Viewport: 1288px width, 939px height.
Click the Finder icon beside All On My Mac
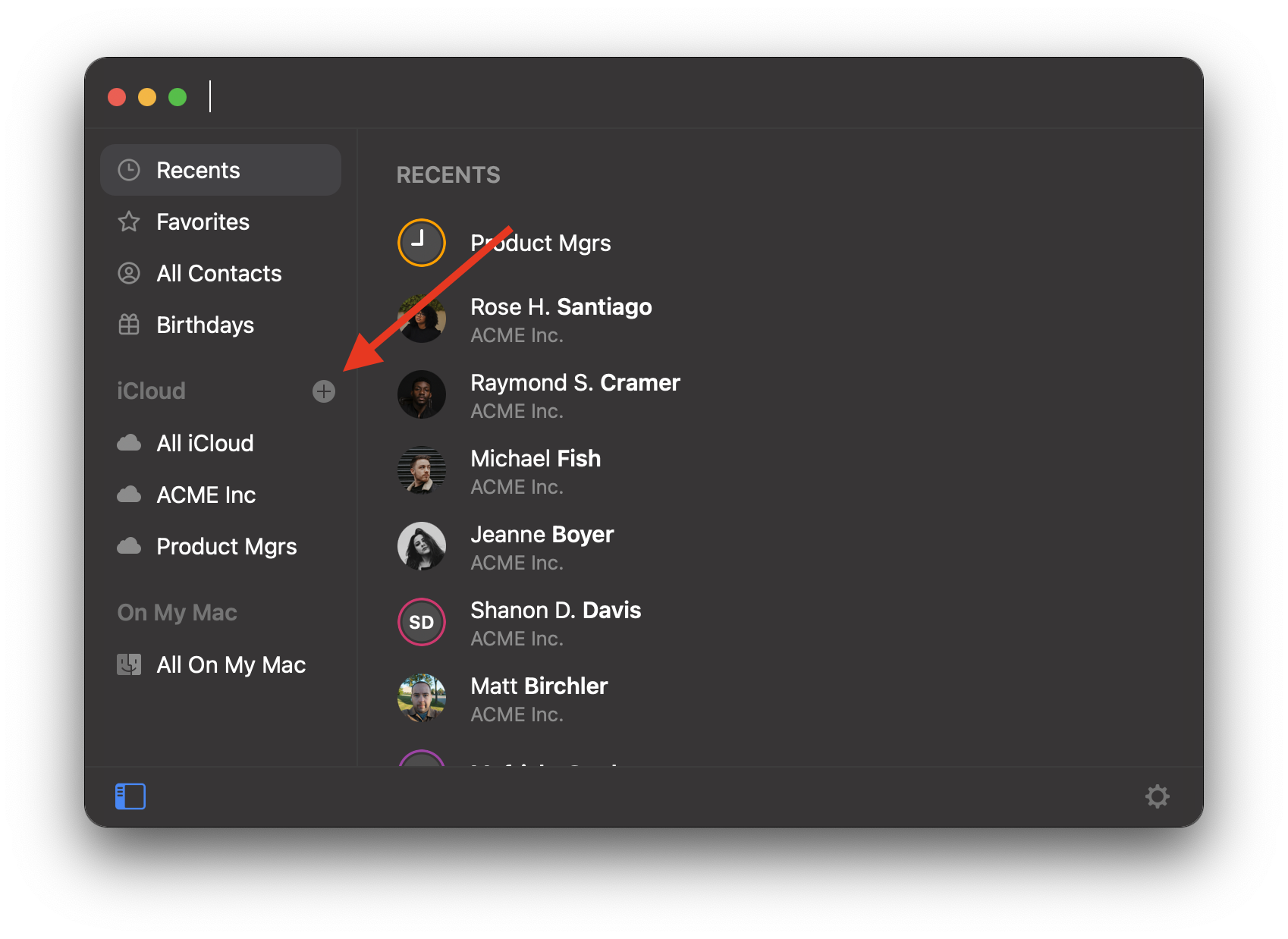[x=129, y=664]
